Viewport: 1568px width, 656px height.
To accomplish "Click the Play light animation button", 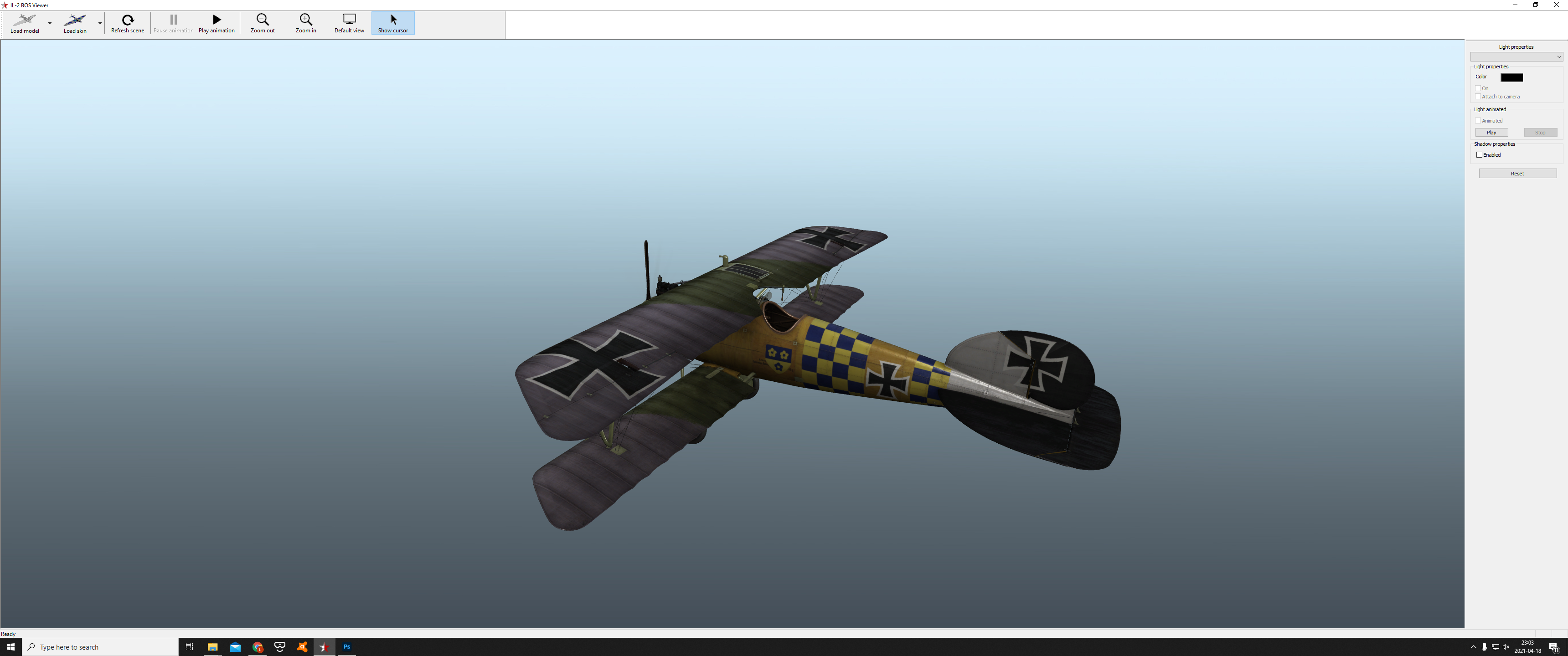I will click(x=1491, y=133).
